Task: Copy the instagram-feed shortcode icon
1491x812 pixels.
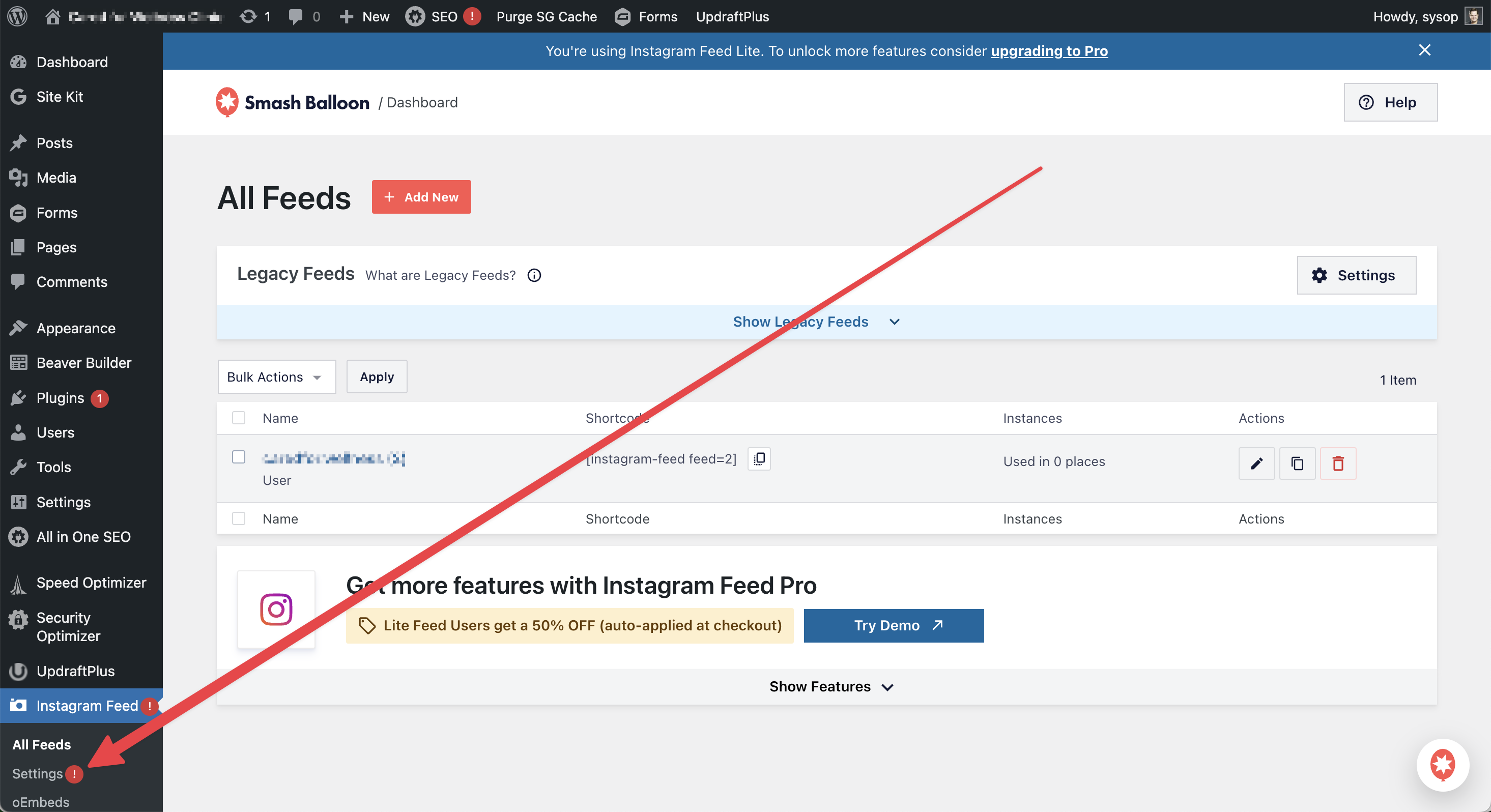Action: [759, 458]
